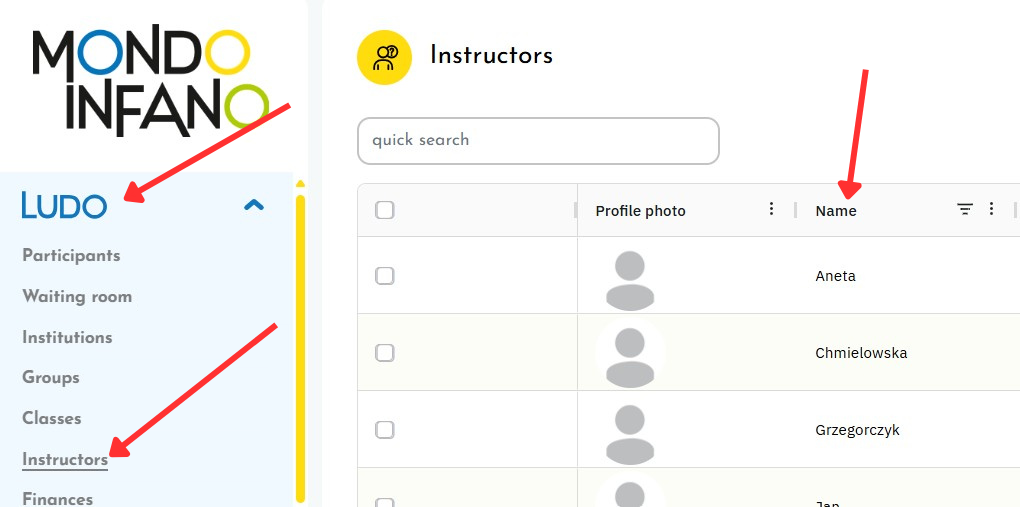Go to Waiting room in sidebar
The image size is (1020, 507).
77,296
